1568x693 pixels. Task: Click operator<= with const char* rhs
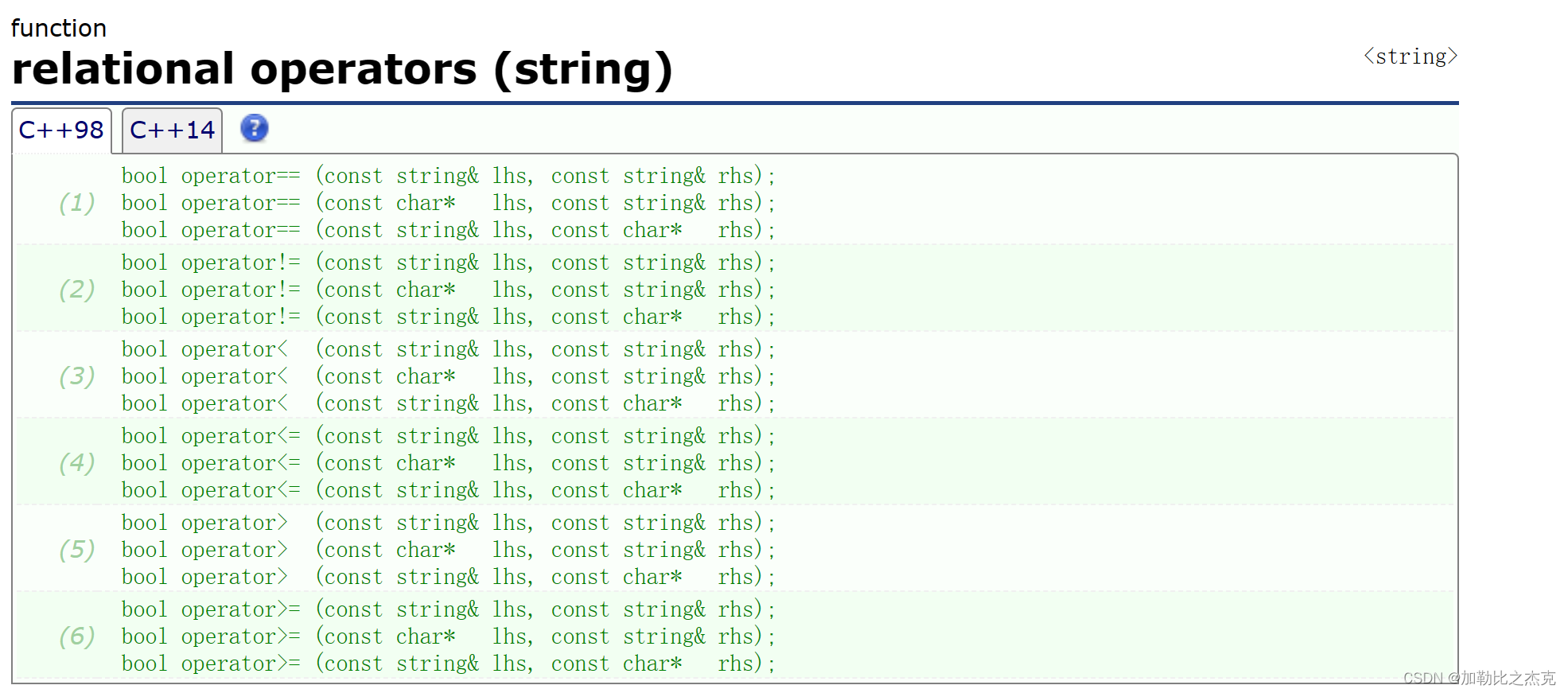click(x=449, y=490)
